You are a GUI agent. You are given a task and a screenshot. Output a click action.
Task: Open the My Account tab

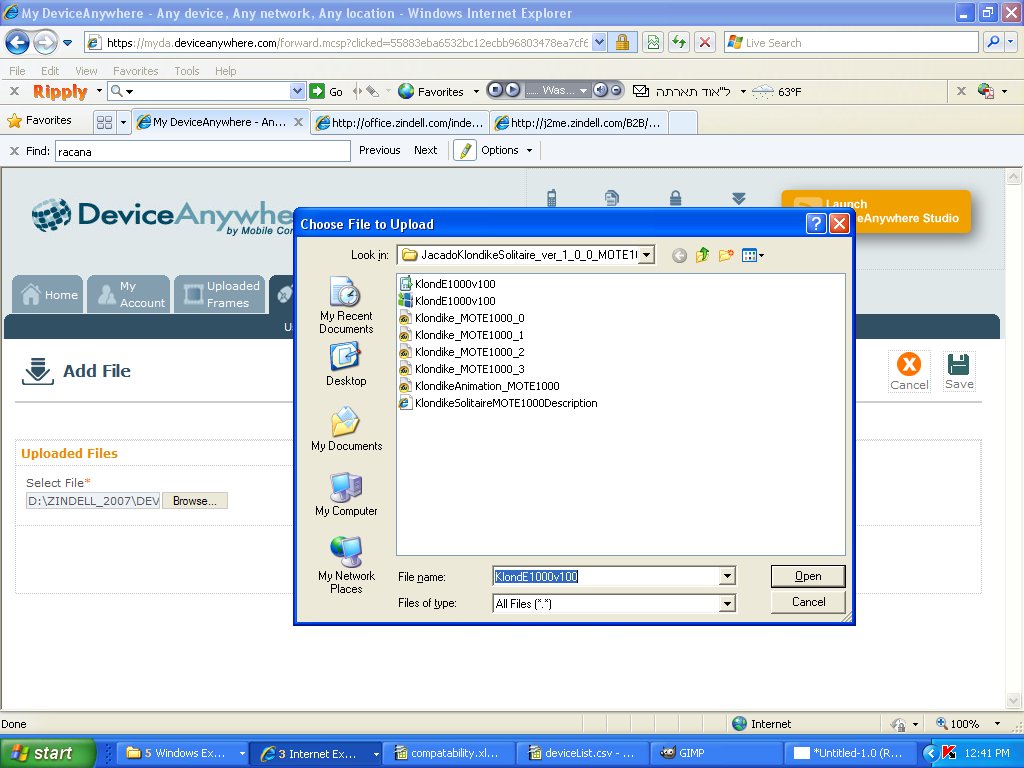tap(129, 295)
